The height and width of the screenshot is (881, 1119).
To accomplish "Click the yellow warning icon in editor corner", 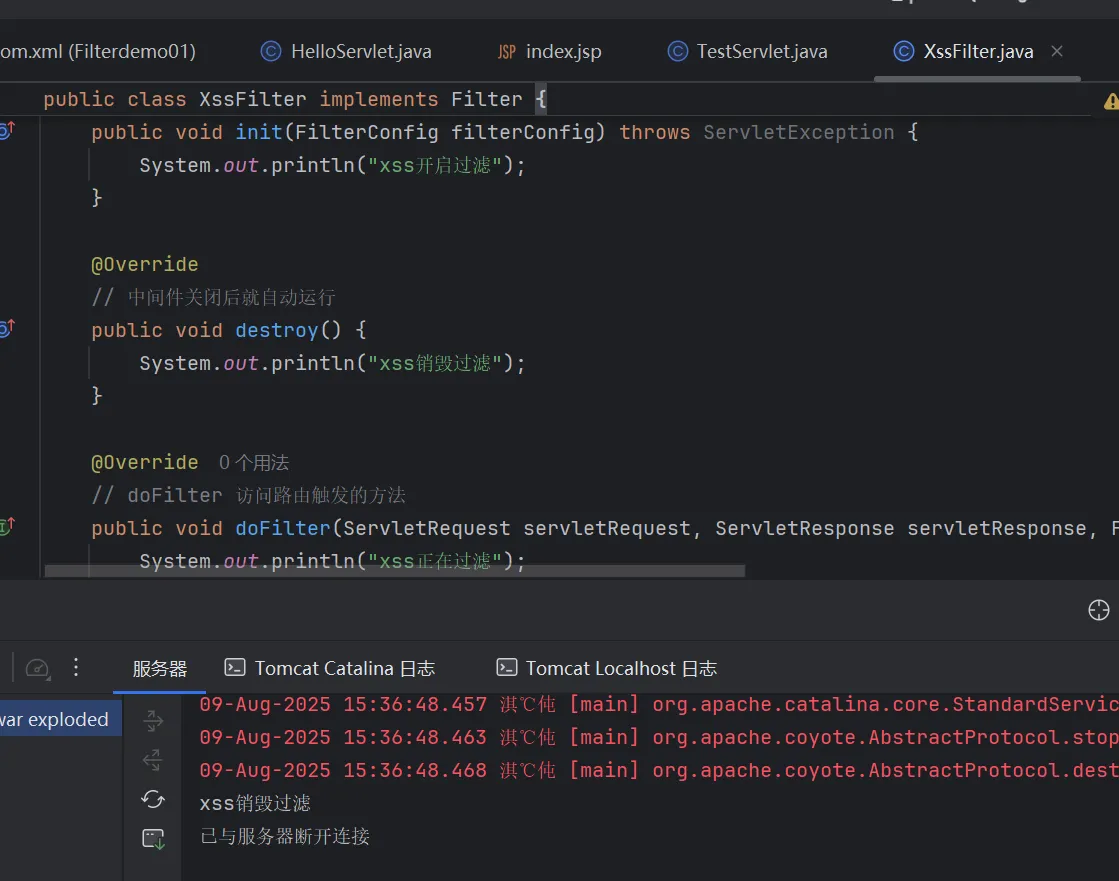I will 1110,101.
